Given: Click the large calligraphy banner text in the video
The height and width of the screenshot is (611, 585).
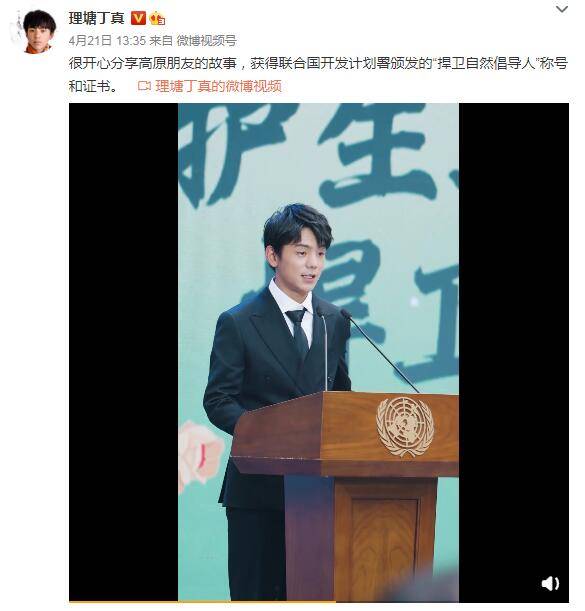Looking at the screenshot, I should tap(318, 154).
